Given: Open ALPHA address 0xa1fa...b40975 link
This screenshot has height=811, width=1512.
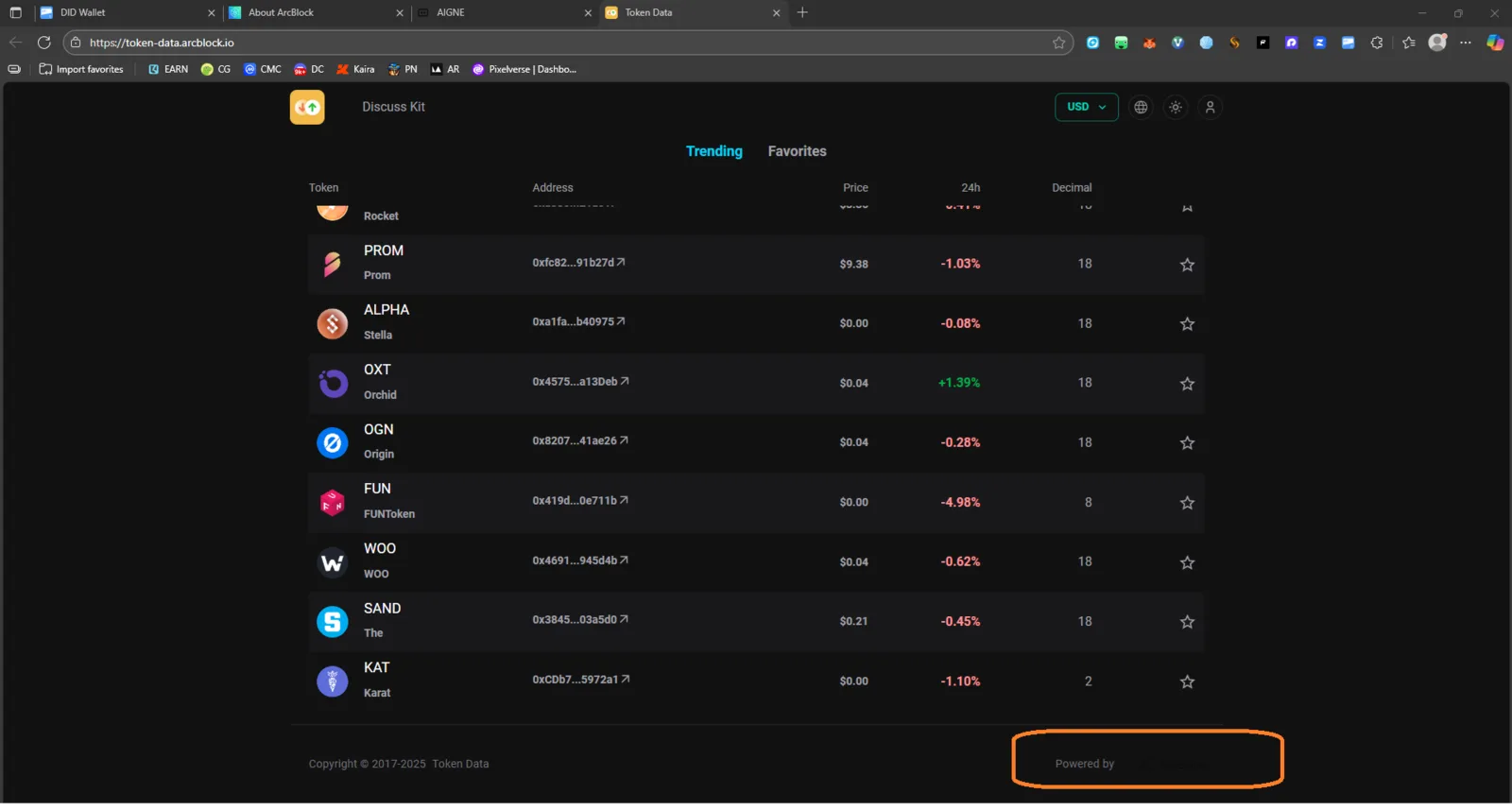Looking at the screenshot, I should 578,322.
